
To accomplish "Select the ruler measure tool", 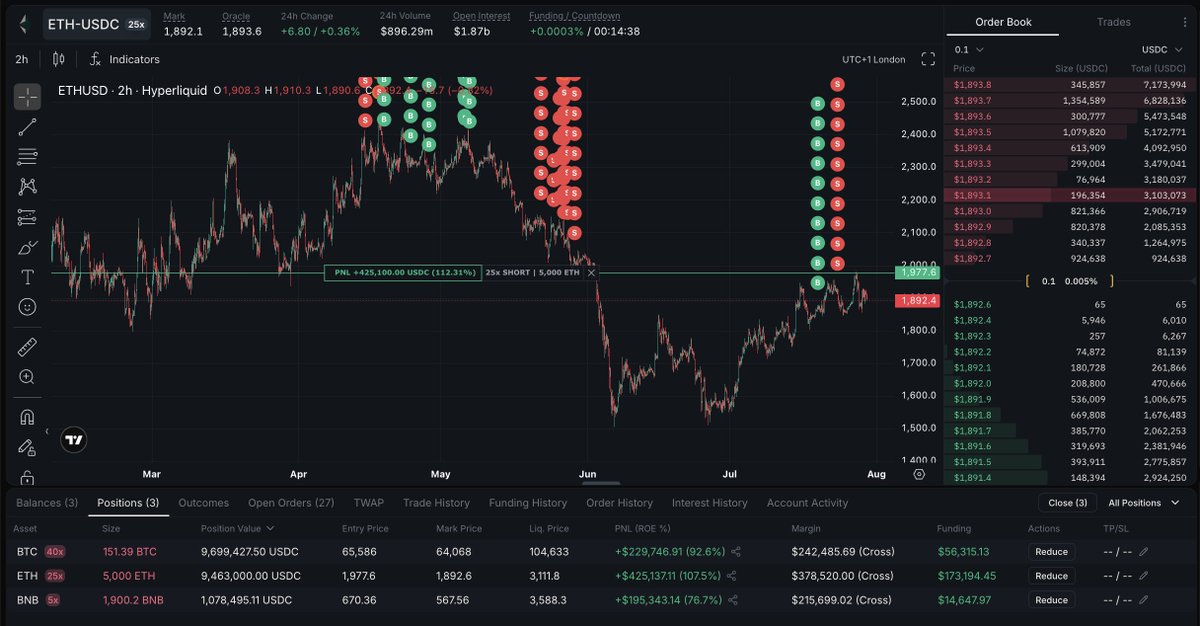I will [27, 347].
